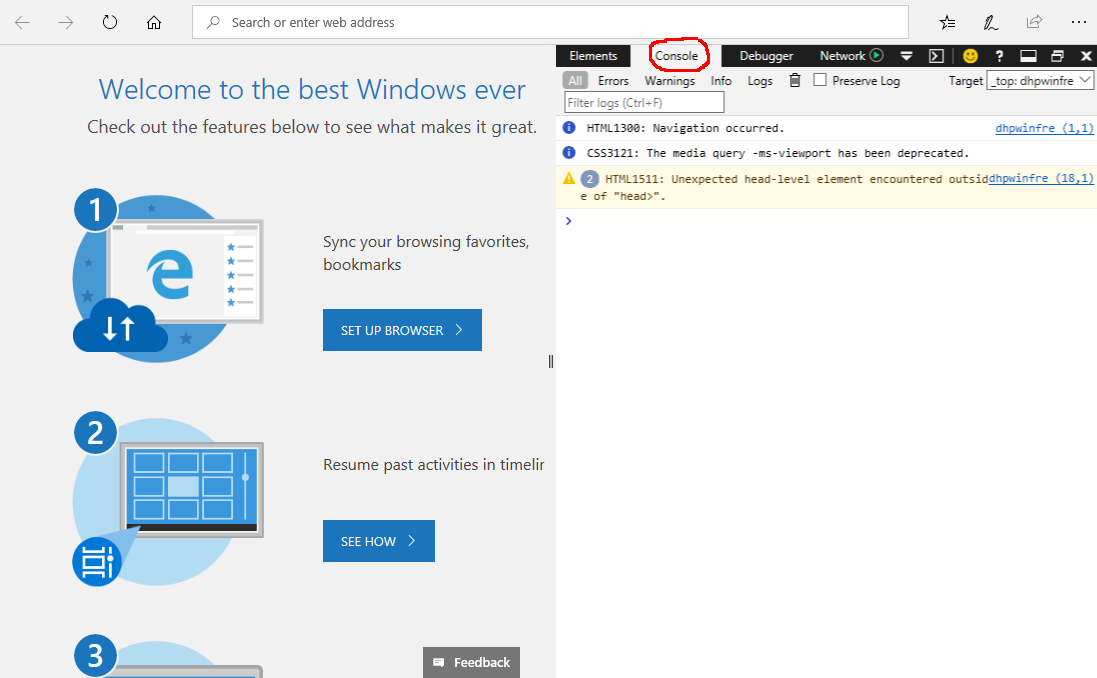Screen dimensions: 1097x678
Task: Go to the browser home page icon
Action: 153,22
